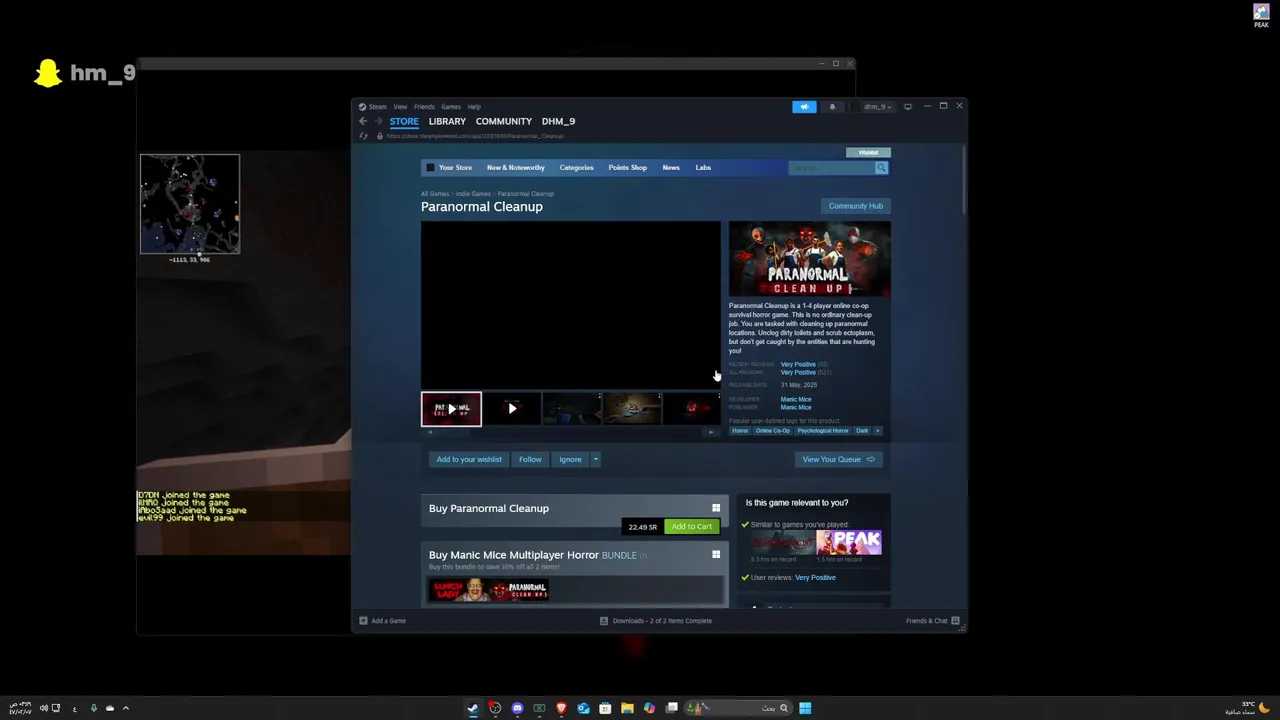The height and width of the screenshot is (720, 1280).
Task: Open the Games menu
Action: [451, 106]
